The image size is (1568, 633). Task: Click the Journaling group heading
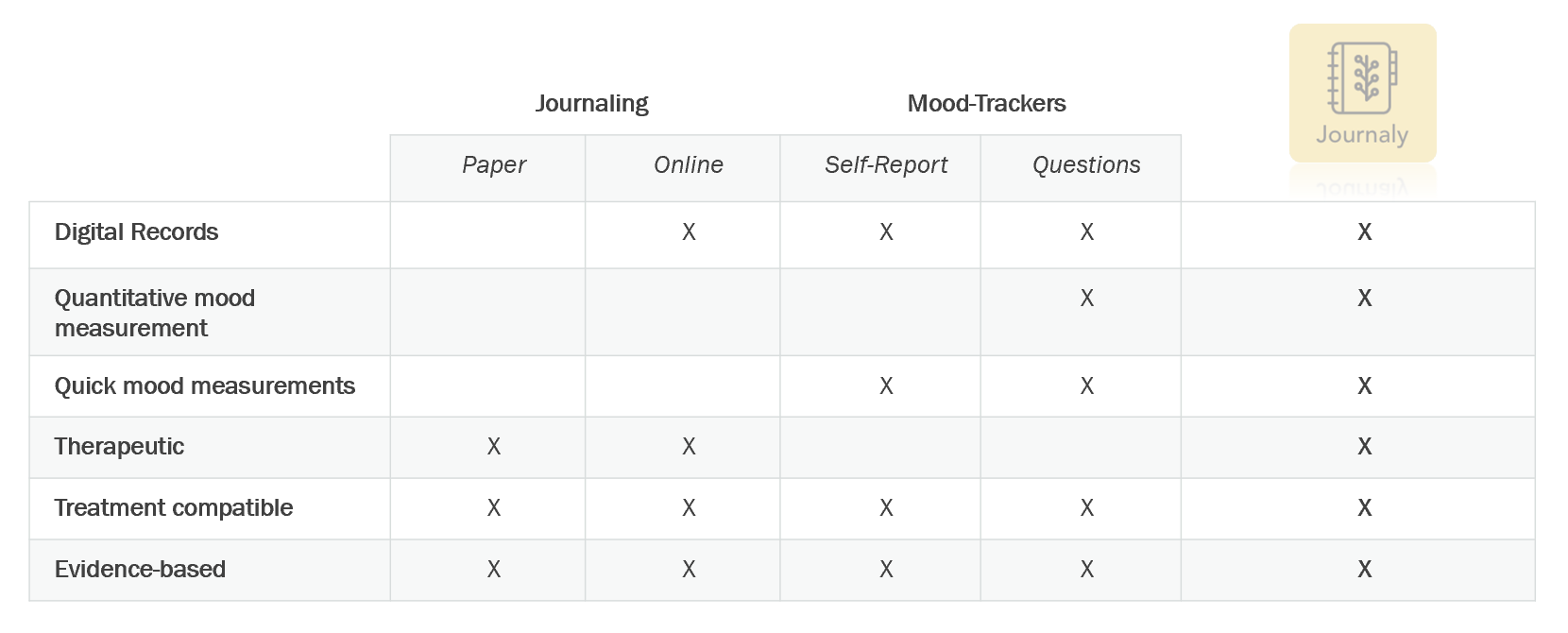point(591,104)
